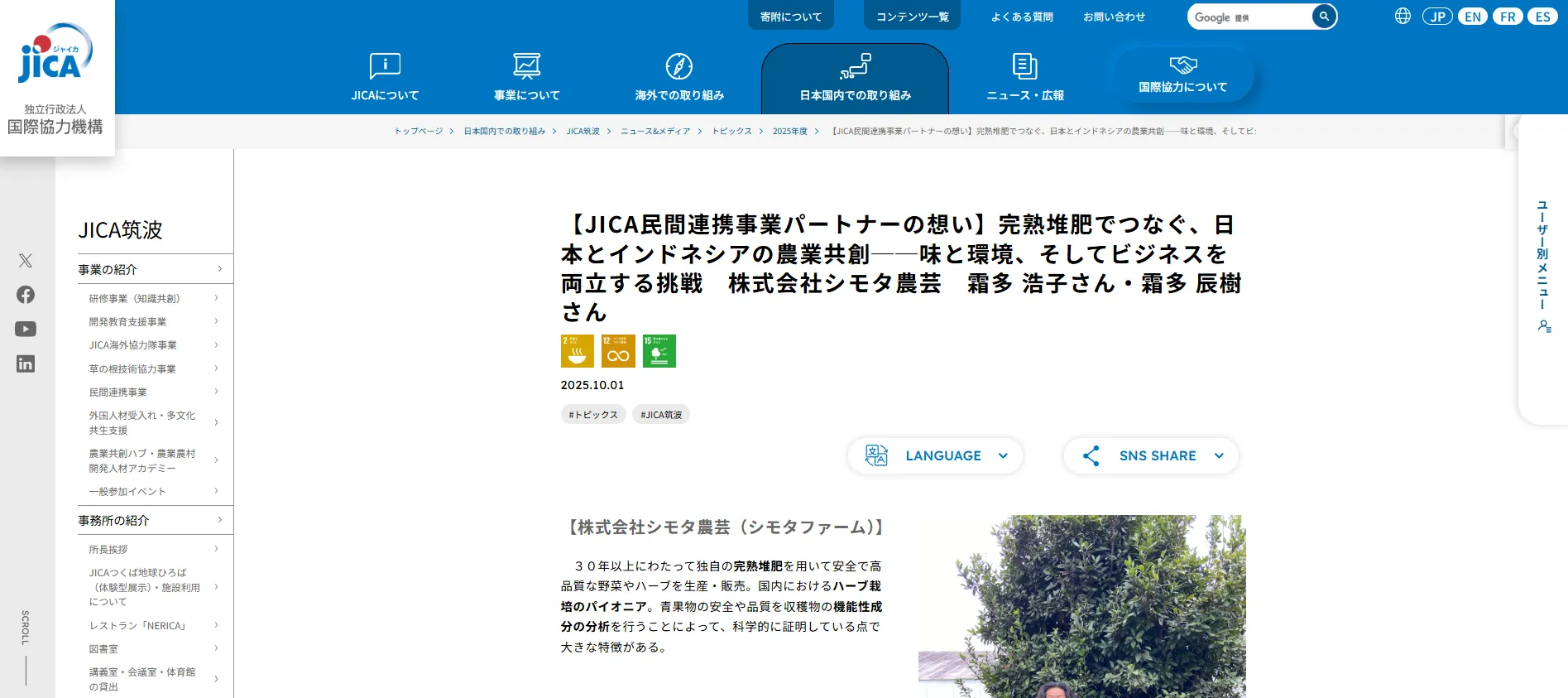Open the Facebook icon in sidebar
Image resolution: width=1568 pixels, height=698 pixels.
[26, 295]
